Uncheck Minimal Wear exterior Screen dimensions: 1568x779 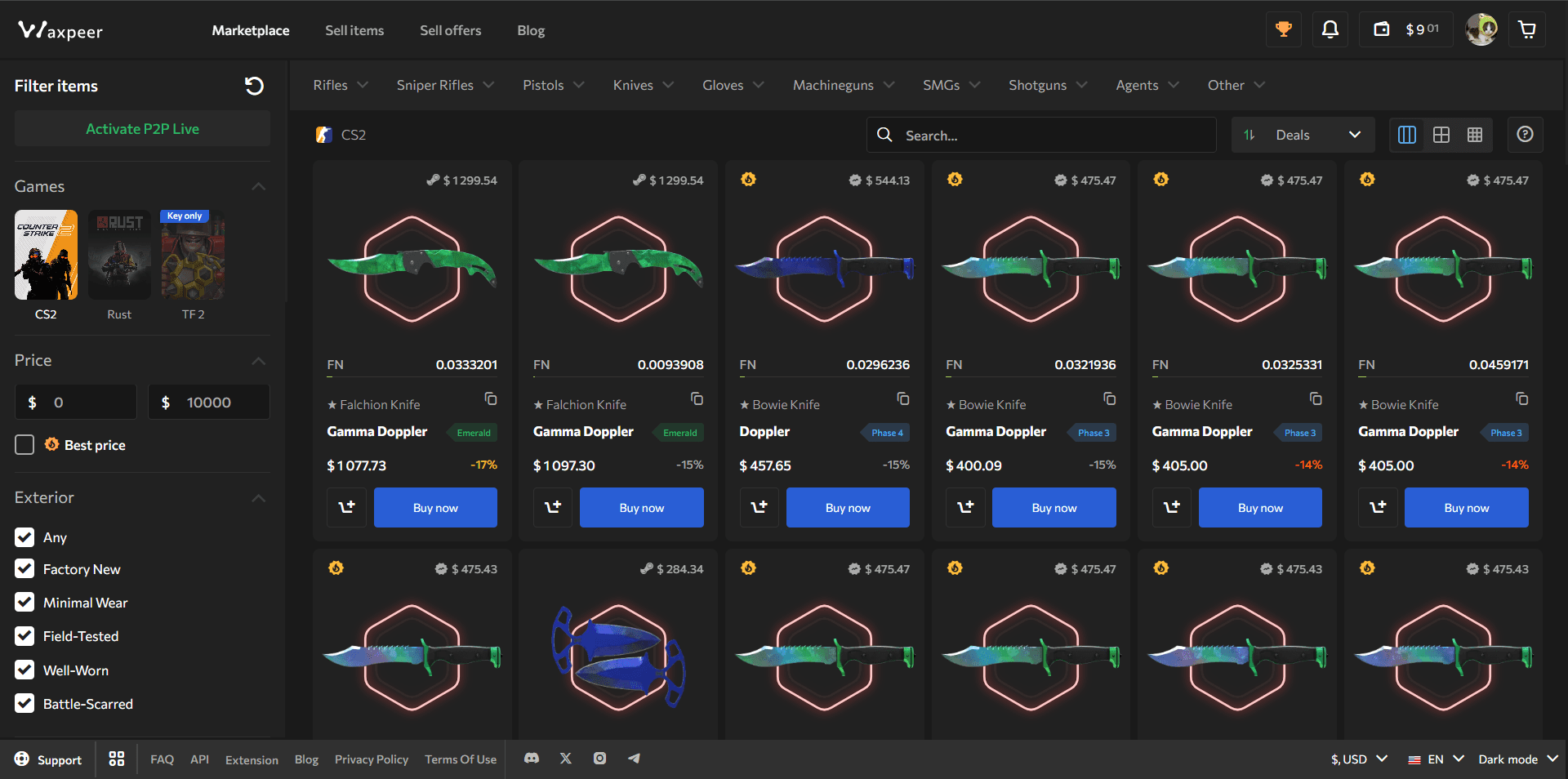24,603
